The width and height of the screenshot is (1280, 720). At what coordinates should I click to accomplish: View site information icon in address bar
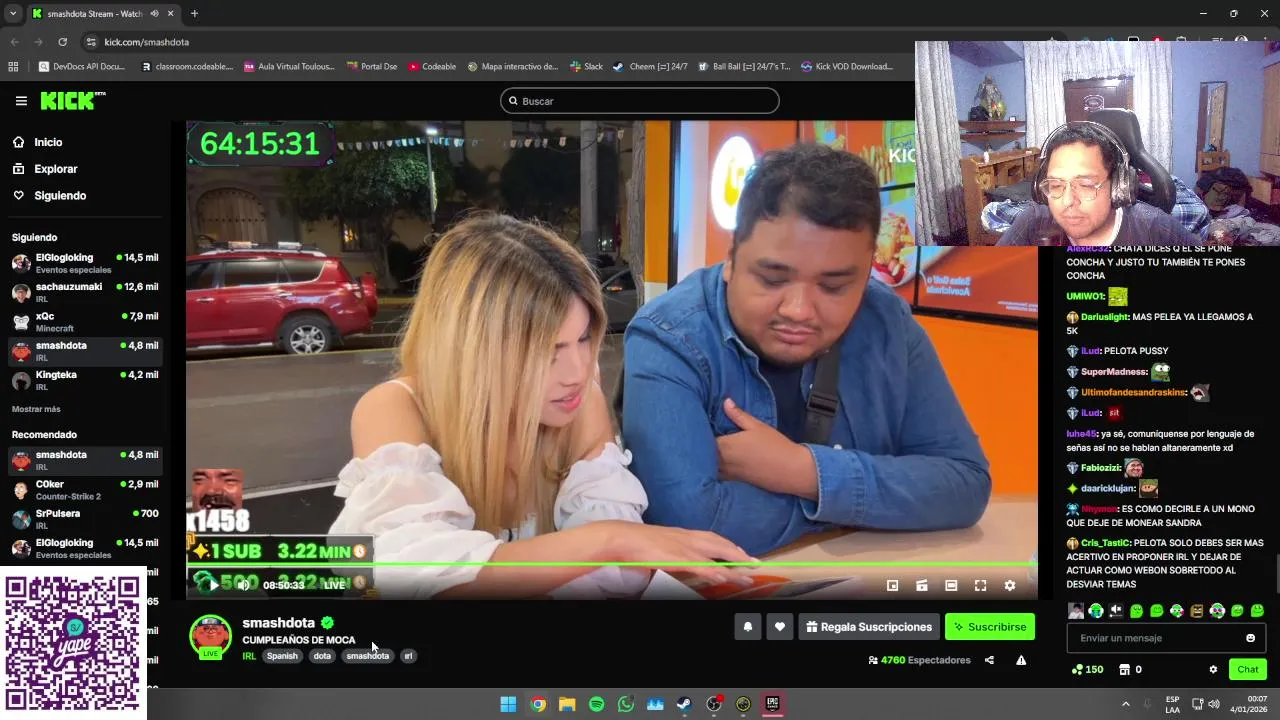point(91,42)
